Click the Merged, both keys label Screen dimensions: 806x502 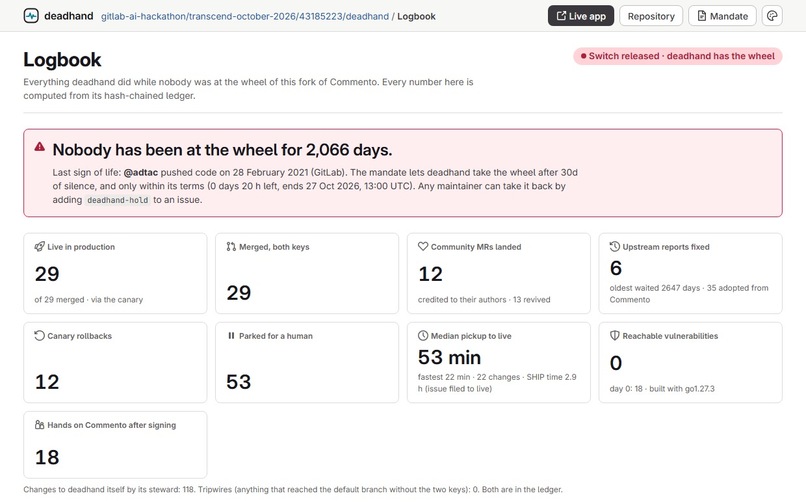click(x=274, y=247)
